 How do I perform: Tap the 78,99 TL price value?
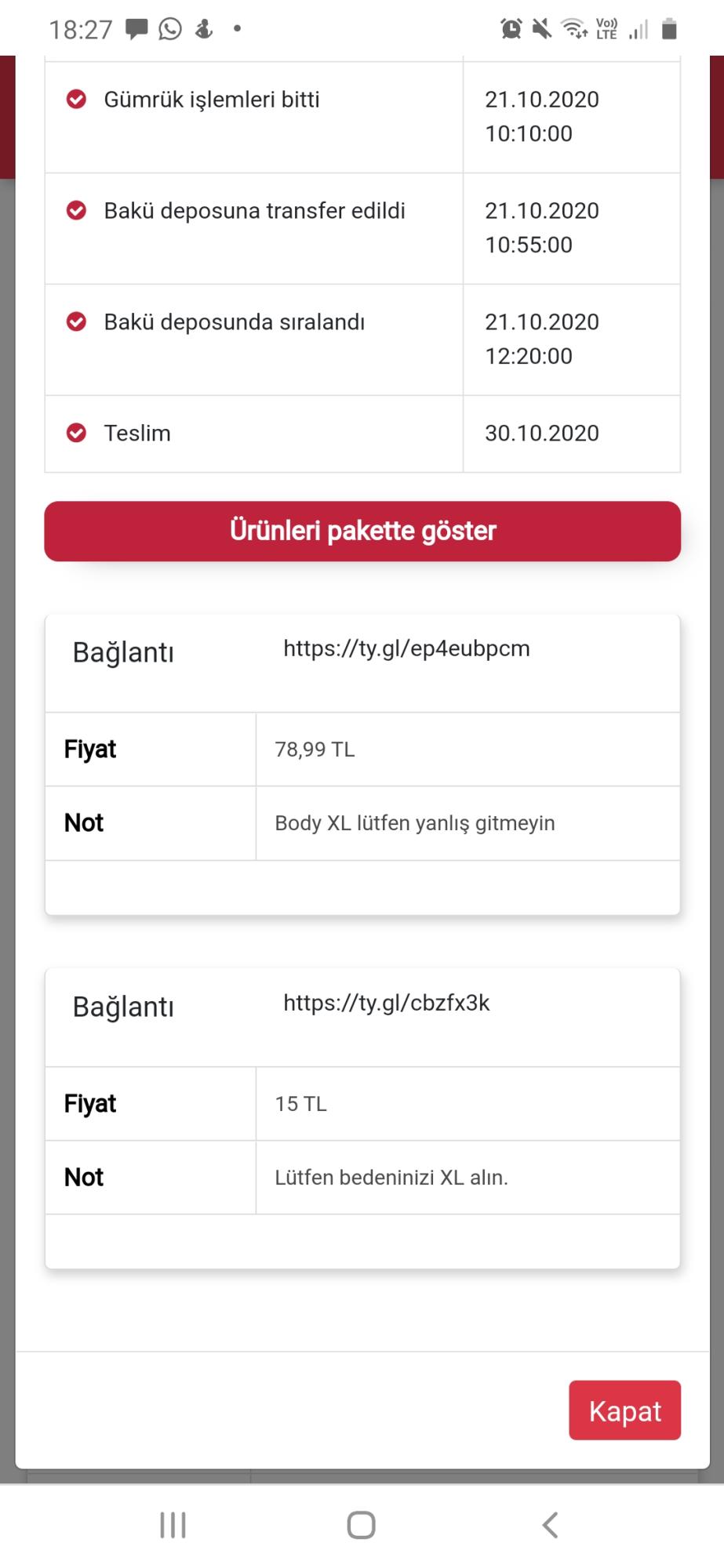315,750
